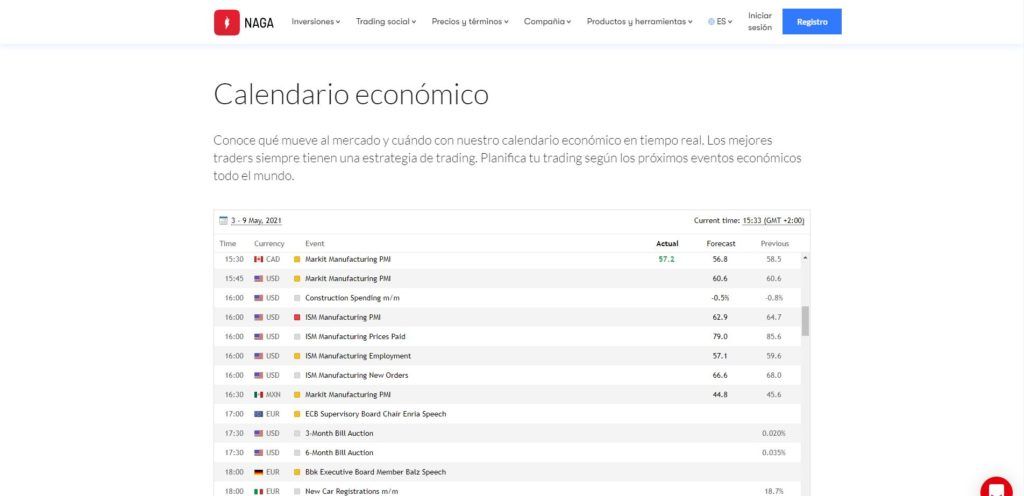Open the New Car Registrations m/m event
Image resolution: width=1024 pixels, height=496 pixels.
[351, 491]
